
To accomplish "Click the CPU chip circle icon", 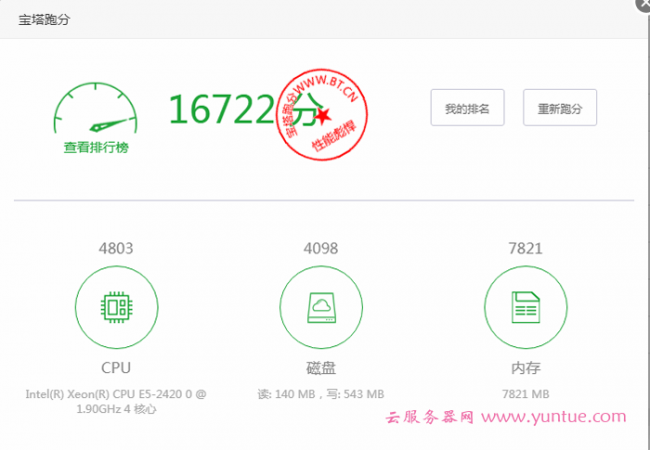I will tap(116, 307).
